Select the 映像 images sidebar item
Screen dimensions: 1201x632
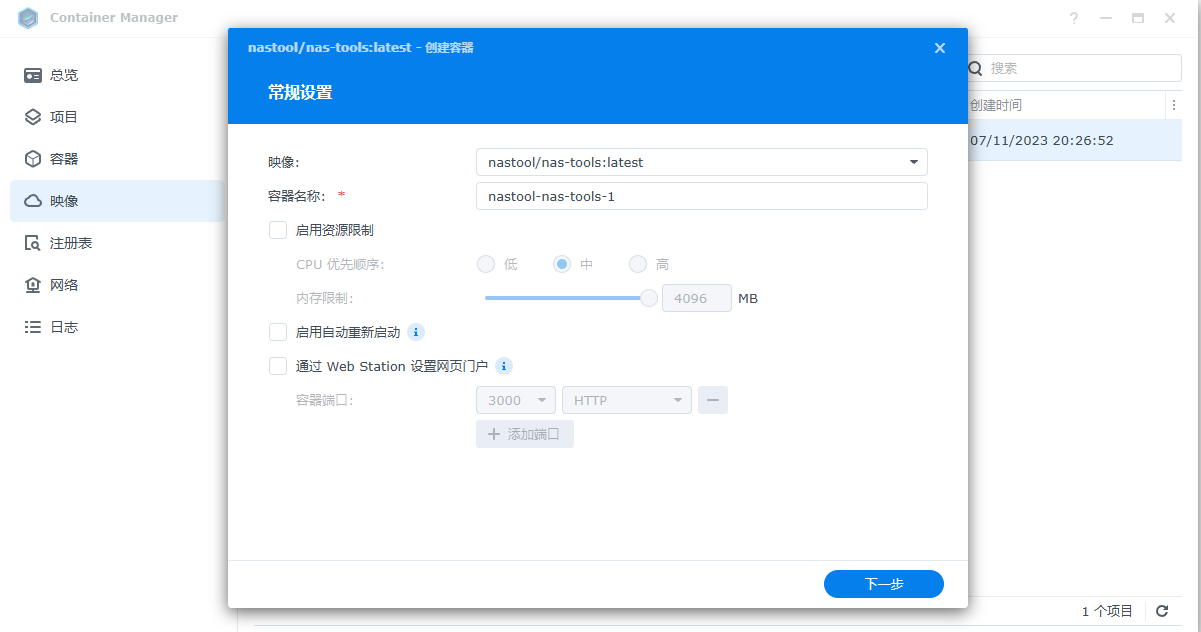point(118,201)
